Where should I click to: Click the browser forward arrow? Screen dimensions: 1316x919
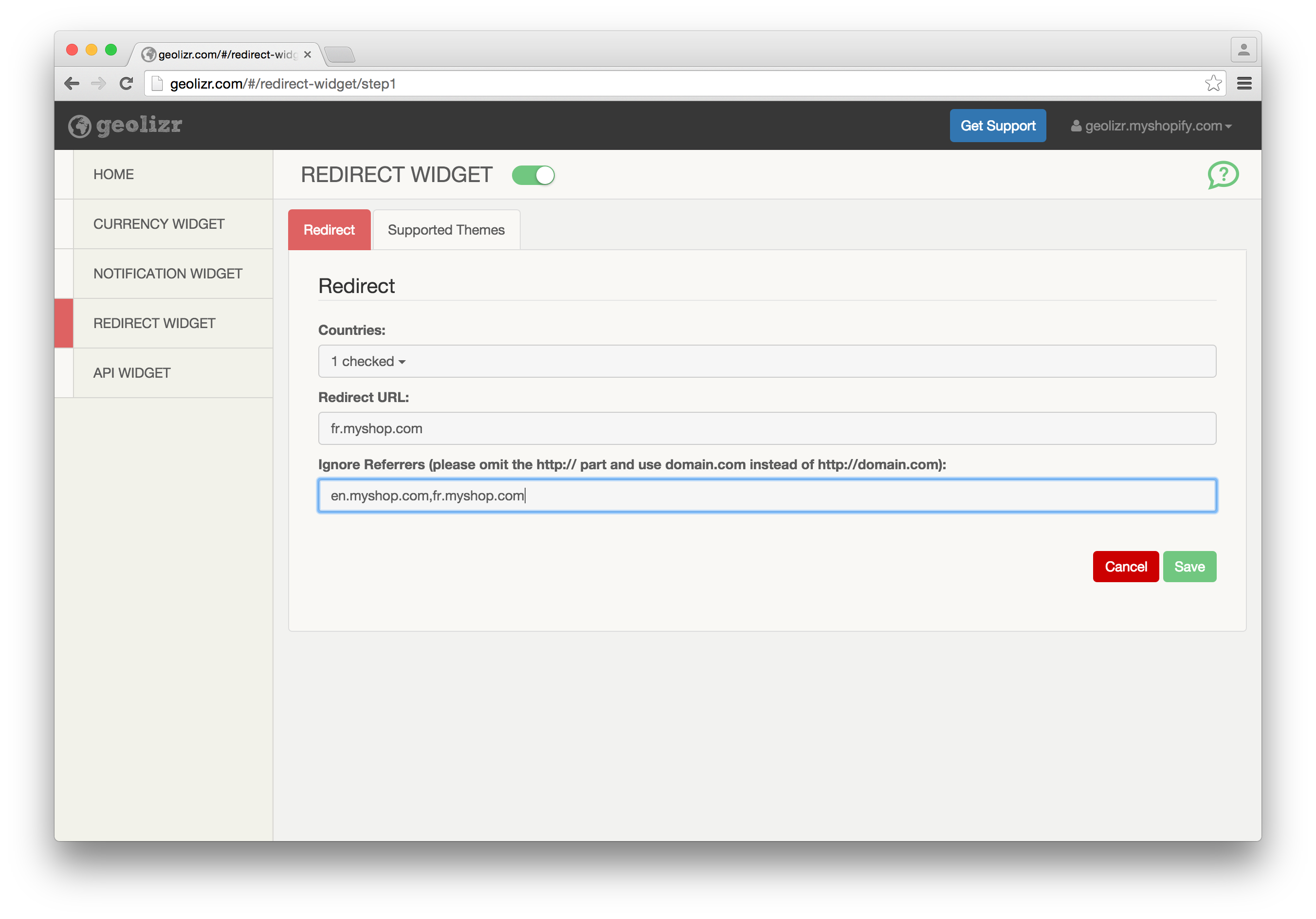pos(99,84)
